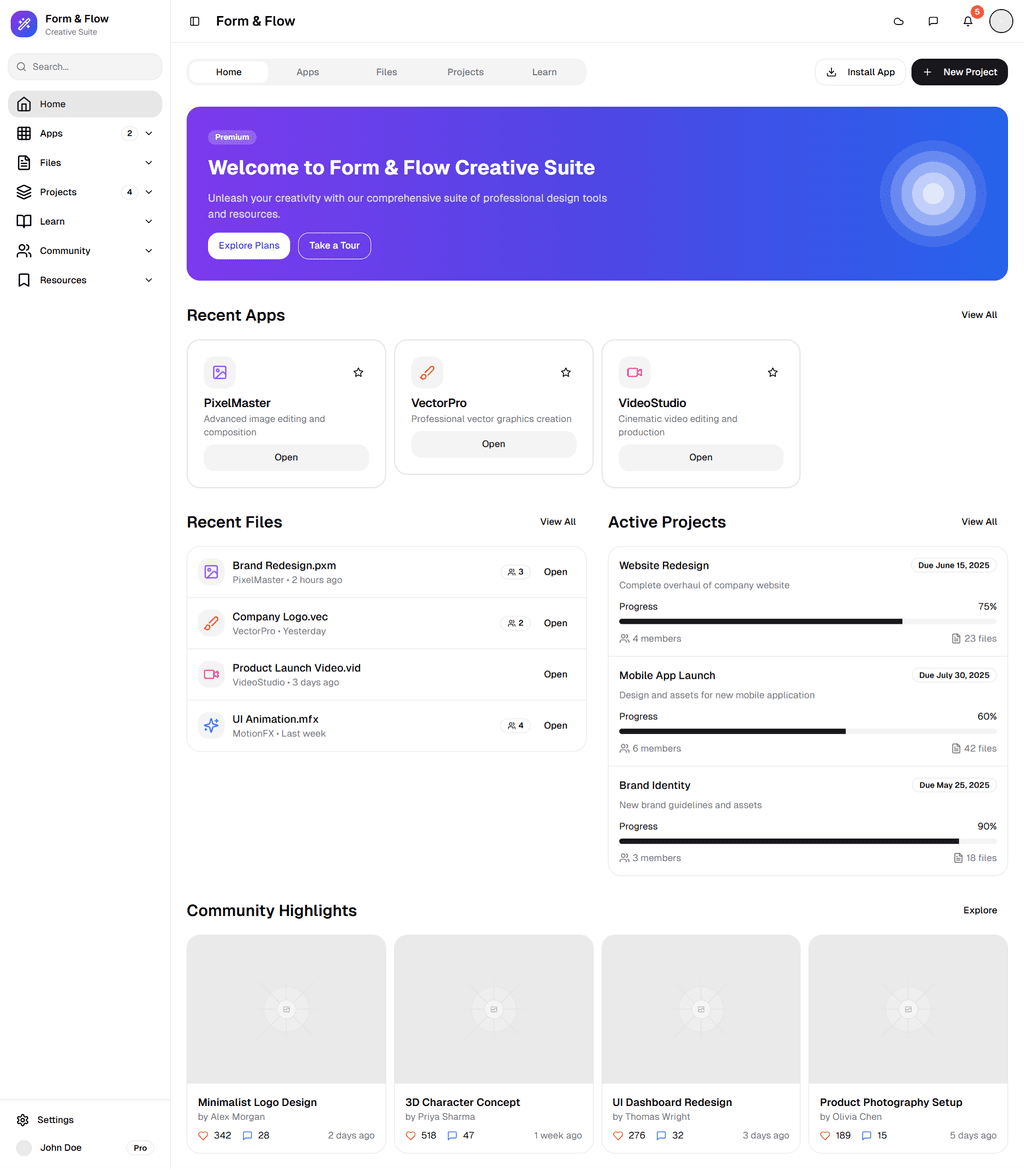Switch to the Learn tab
The height and width of the screenshot is (1170, 1024).
pos(544,72)
